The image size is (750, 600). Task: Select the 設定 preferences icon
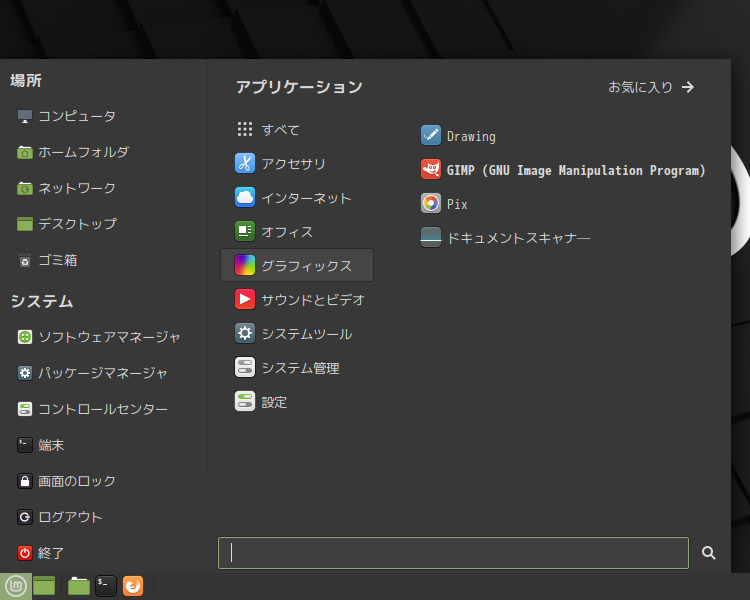tap(245, 401)
